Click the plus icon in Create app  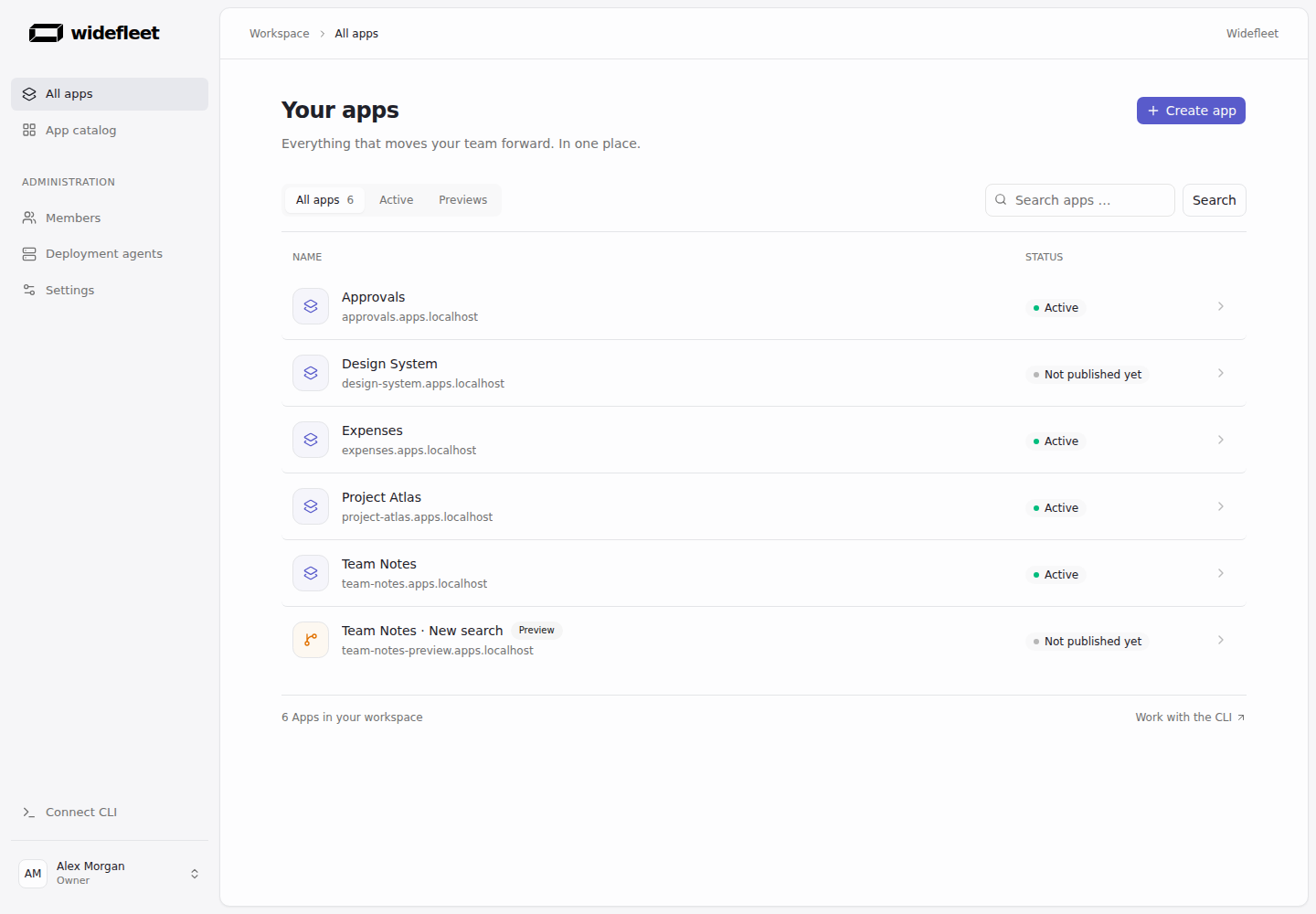click(x=1153, y=111)
